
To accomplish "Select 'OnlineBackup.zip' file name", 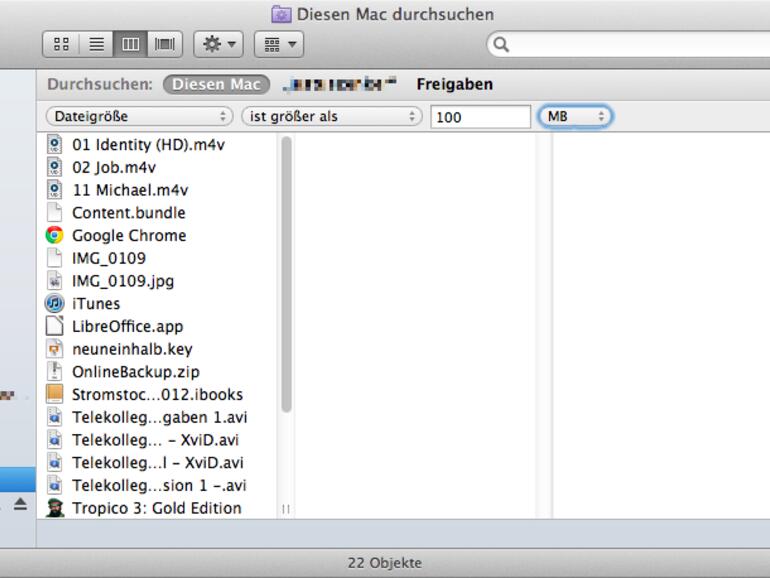I will (x=136, y=372).
